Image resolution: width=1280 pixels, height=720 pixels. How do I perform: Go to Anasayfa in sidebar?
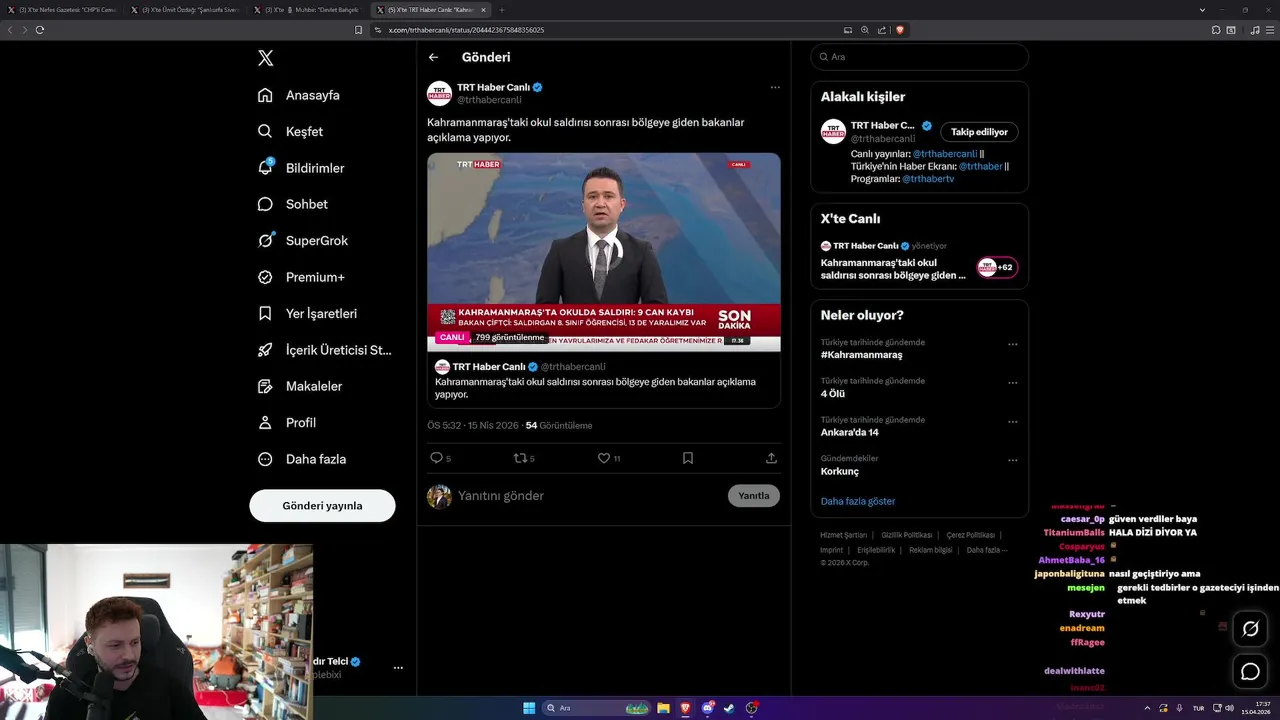[299, 95]
